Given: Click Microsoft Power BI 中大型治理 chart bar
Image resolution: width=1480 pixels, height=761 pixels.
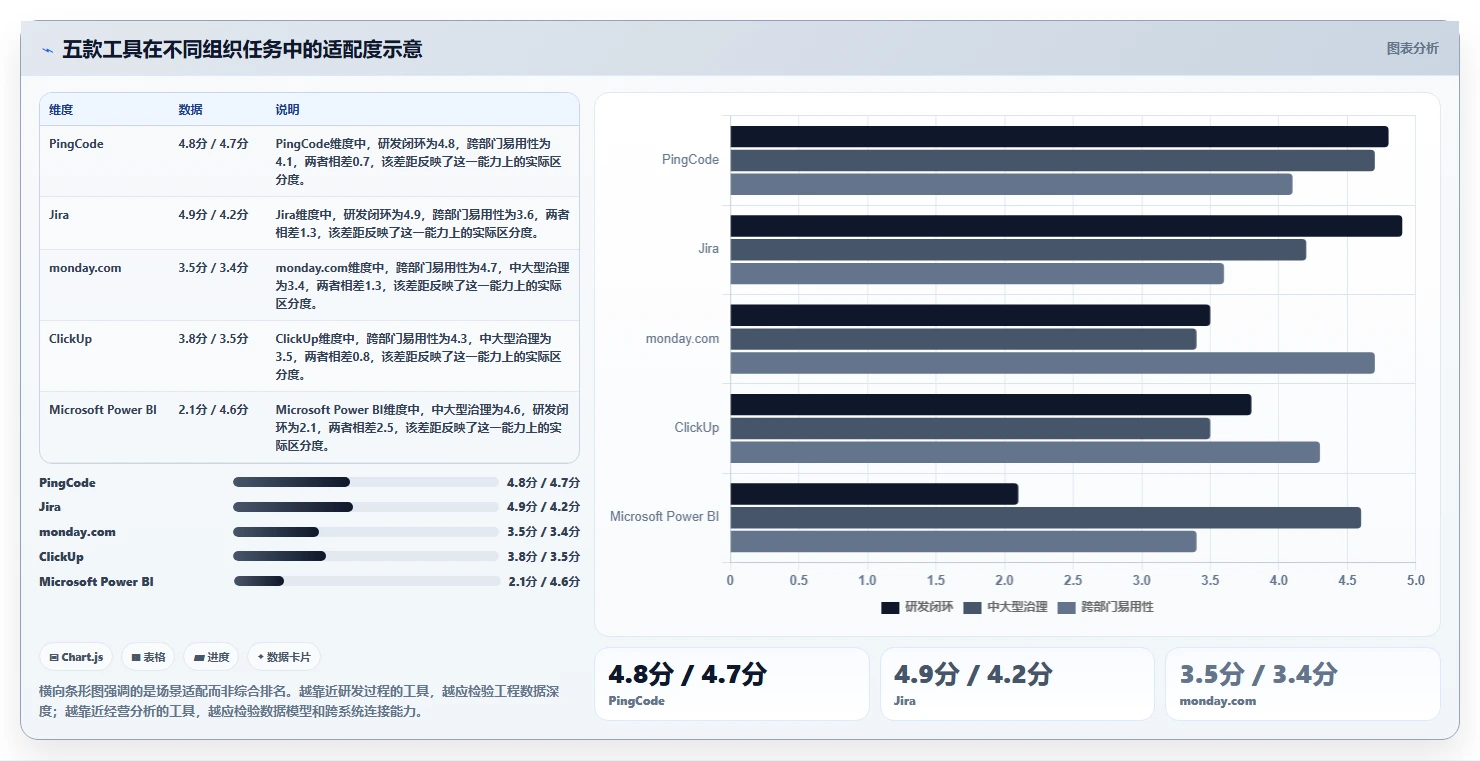Looking at the screenshot, I should point(1045,517).
